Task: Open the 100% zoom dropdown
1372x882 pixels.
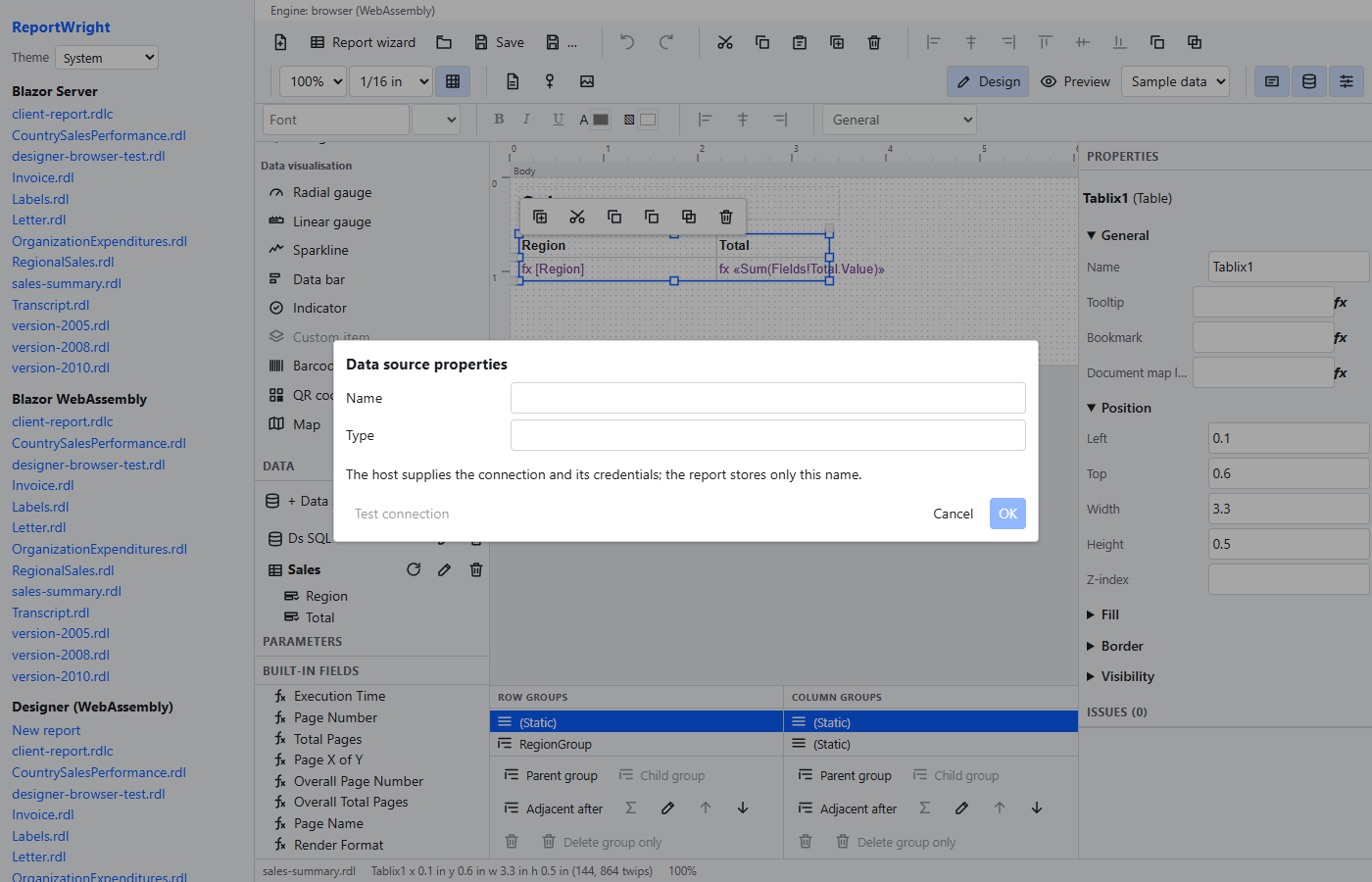Action: (314, 81)
